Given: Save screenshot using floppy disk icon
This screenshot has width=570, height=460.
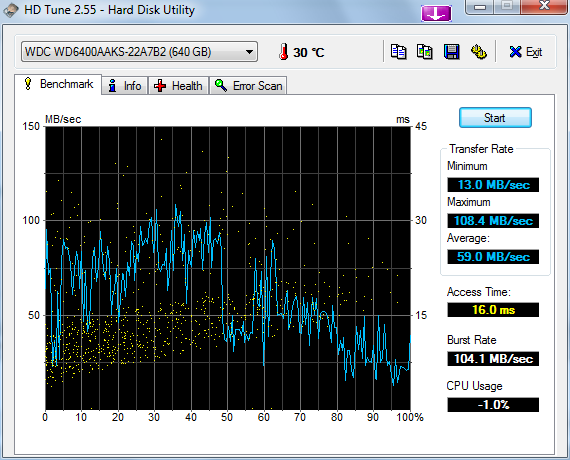Looking at the screenshot, I should (451, 52).
